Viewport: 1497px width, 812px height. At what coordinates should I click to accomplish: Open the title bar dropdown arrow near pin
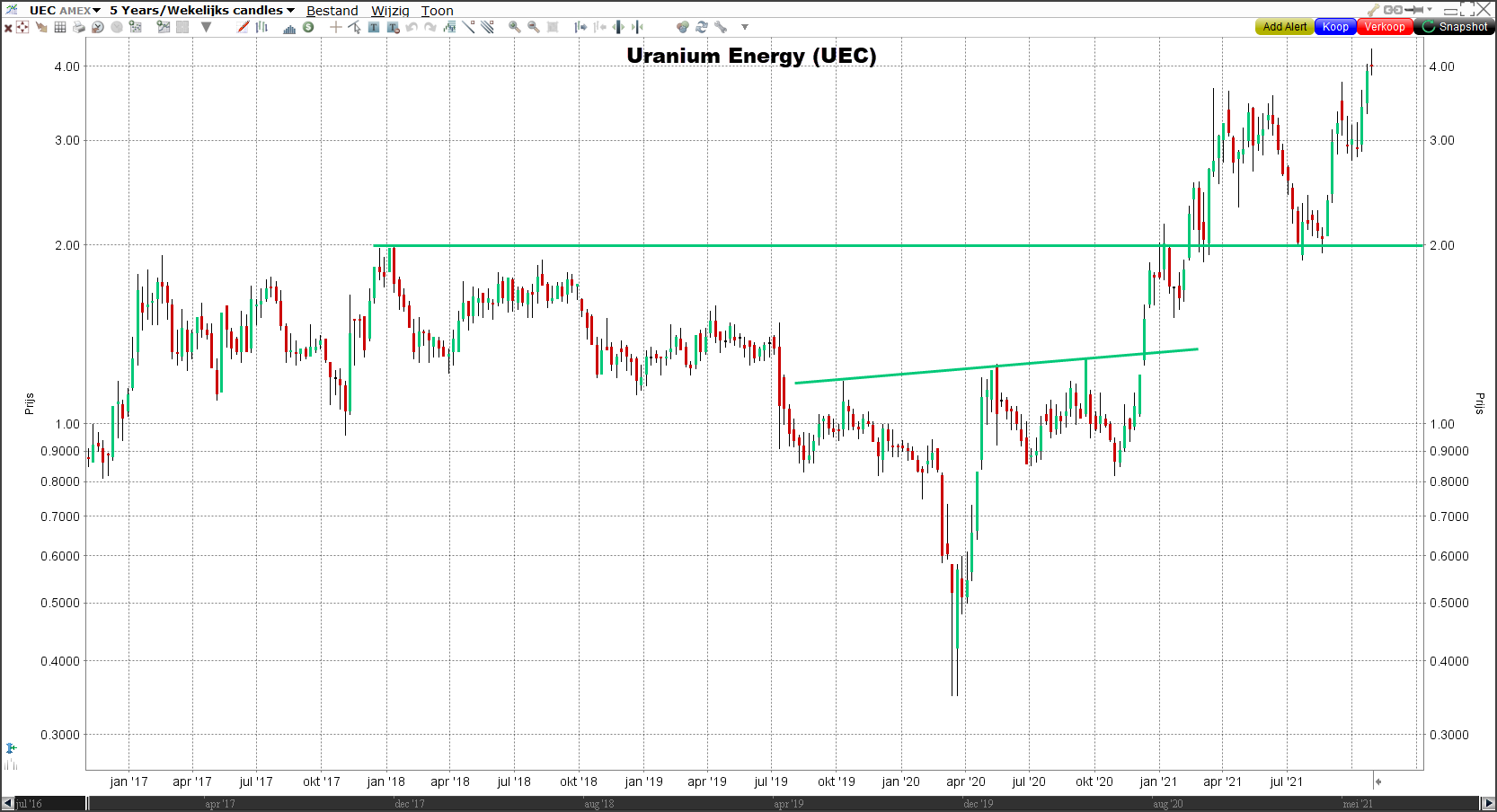1430,10
